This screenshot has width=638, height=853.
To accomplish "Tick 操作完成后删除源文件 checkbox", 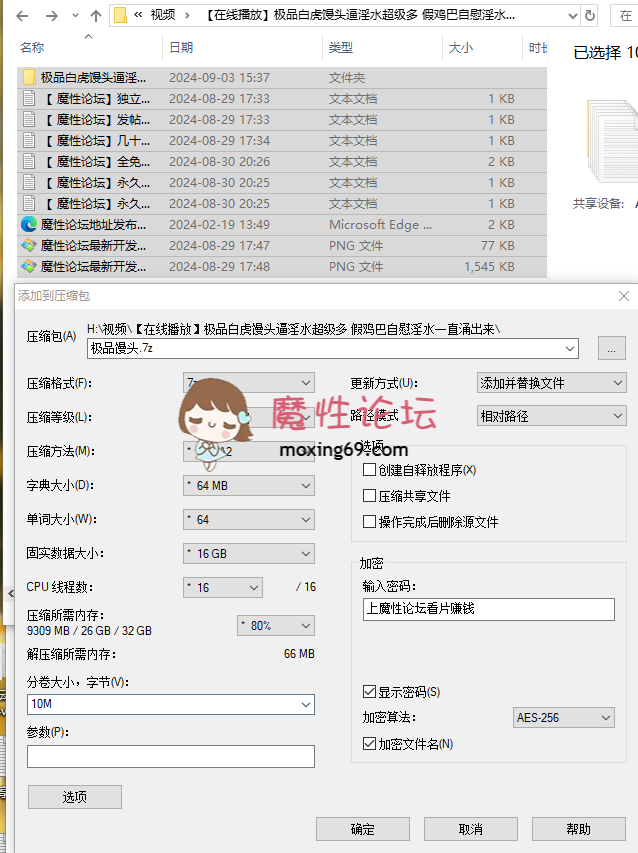I will pos(369,522).
